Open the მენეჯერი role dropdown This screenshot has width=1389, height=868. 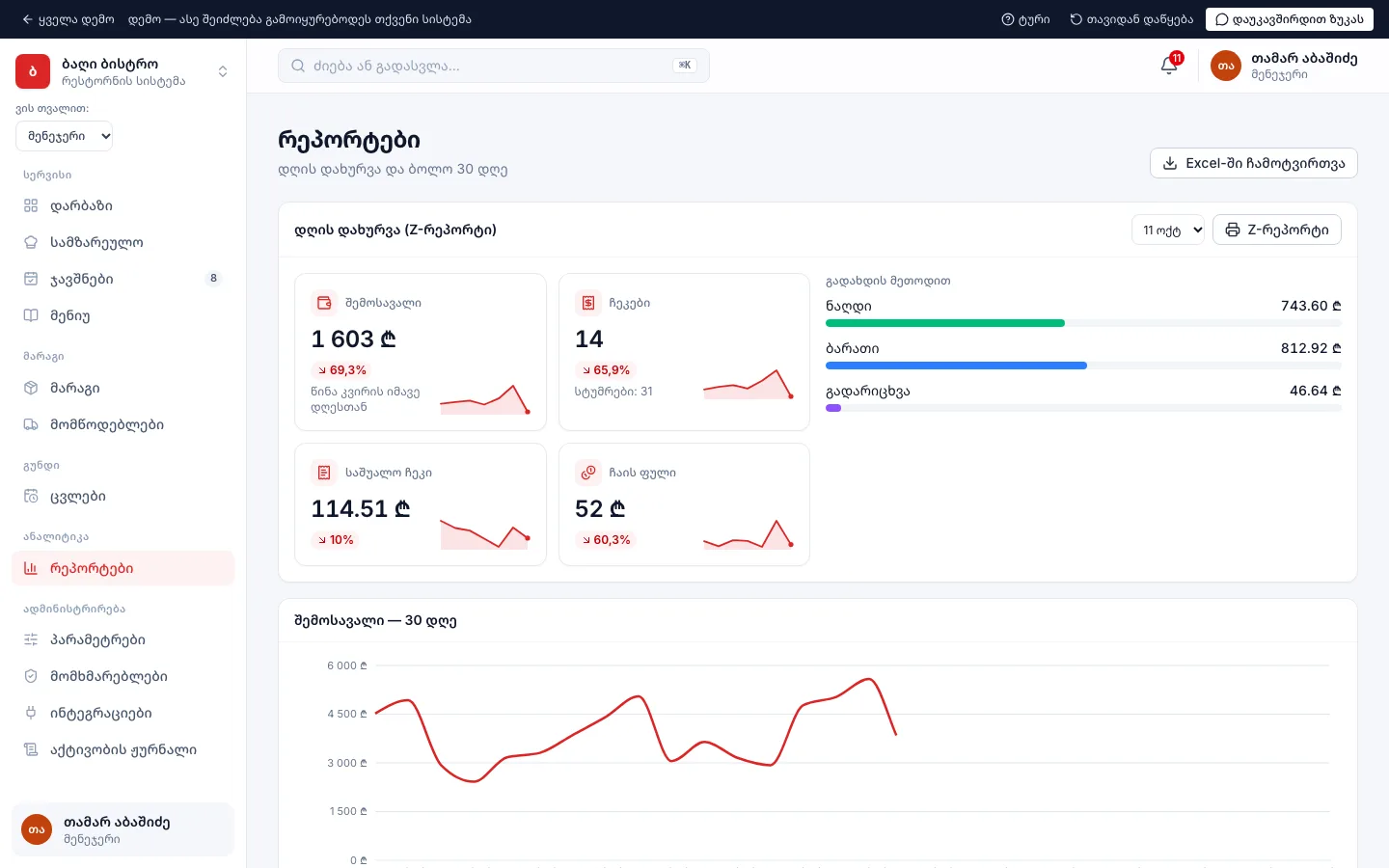tap(65, 136)
